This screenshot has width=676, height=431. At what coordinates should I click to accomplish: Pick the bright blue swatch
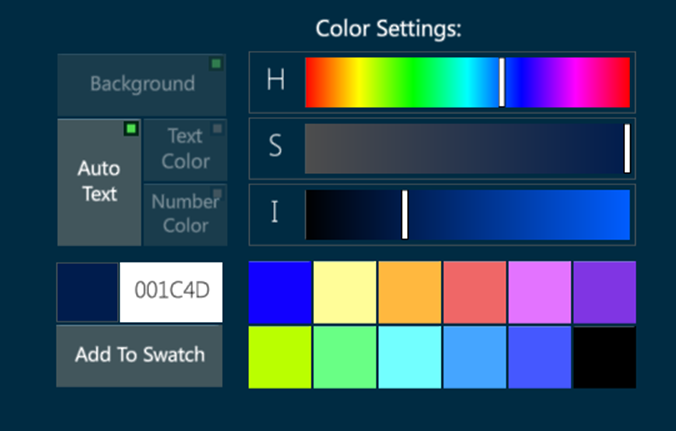[x=280, y=292]
